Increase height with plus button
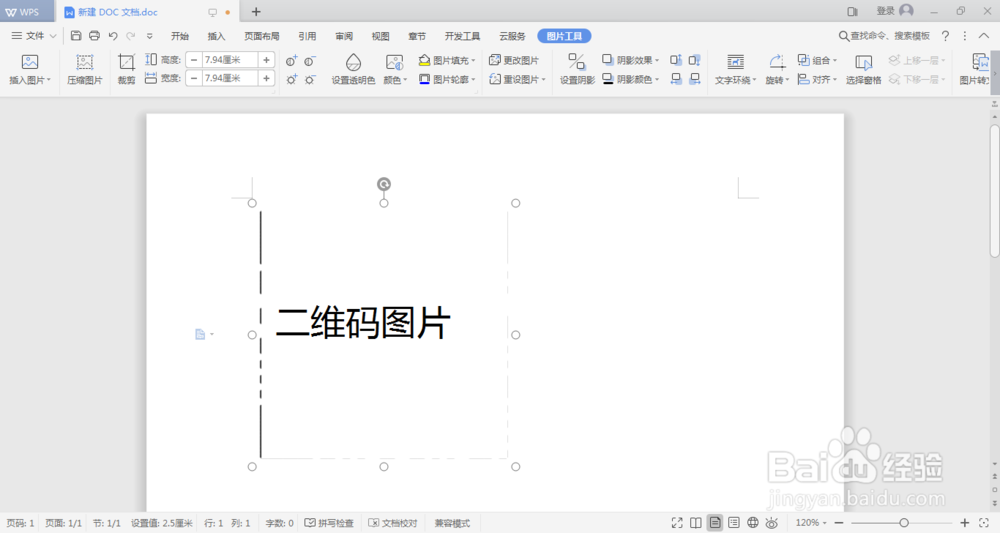1000x533 pixels. coord(267,60)
